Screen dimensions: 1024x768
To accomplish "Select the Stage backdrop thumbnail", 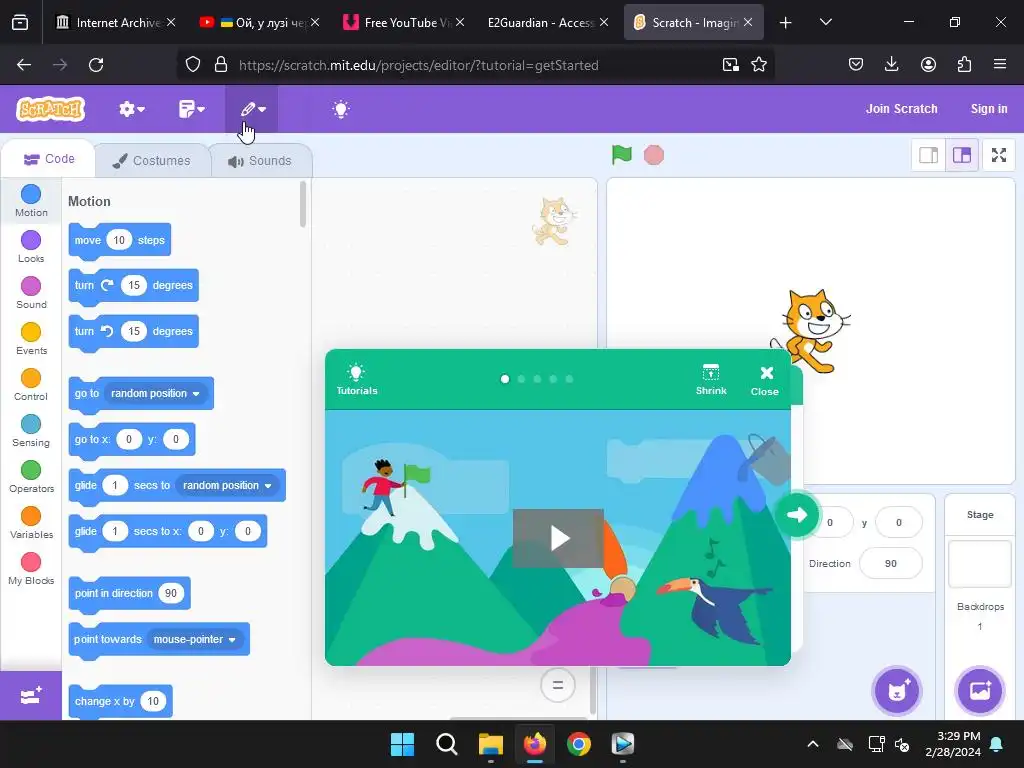I will pyautogui.click(x=980, y=564).
